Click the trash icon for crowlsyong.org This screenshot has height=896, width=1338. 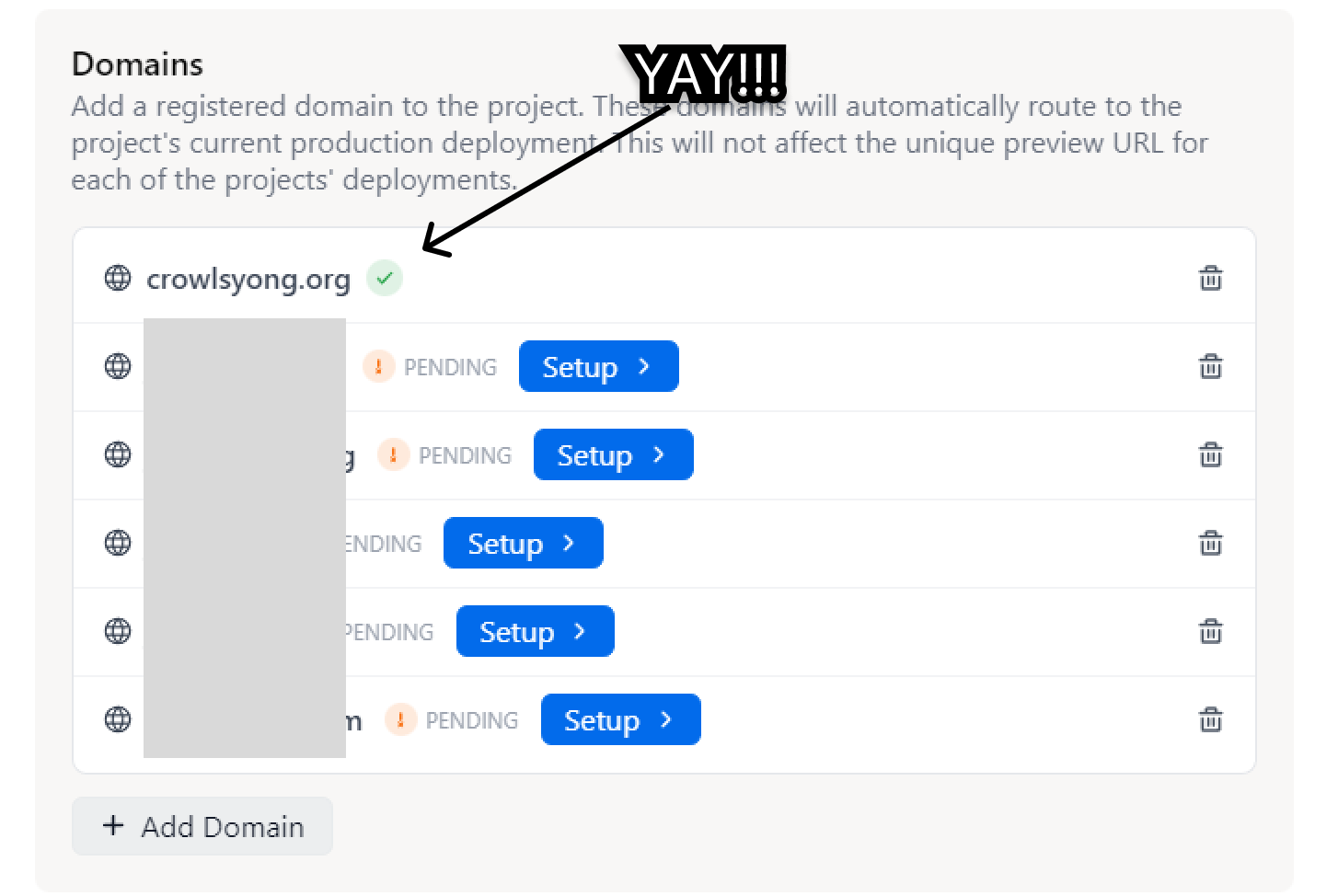(1211, 278)
